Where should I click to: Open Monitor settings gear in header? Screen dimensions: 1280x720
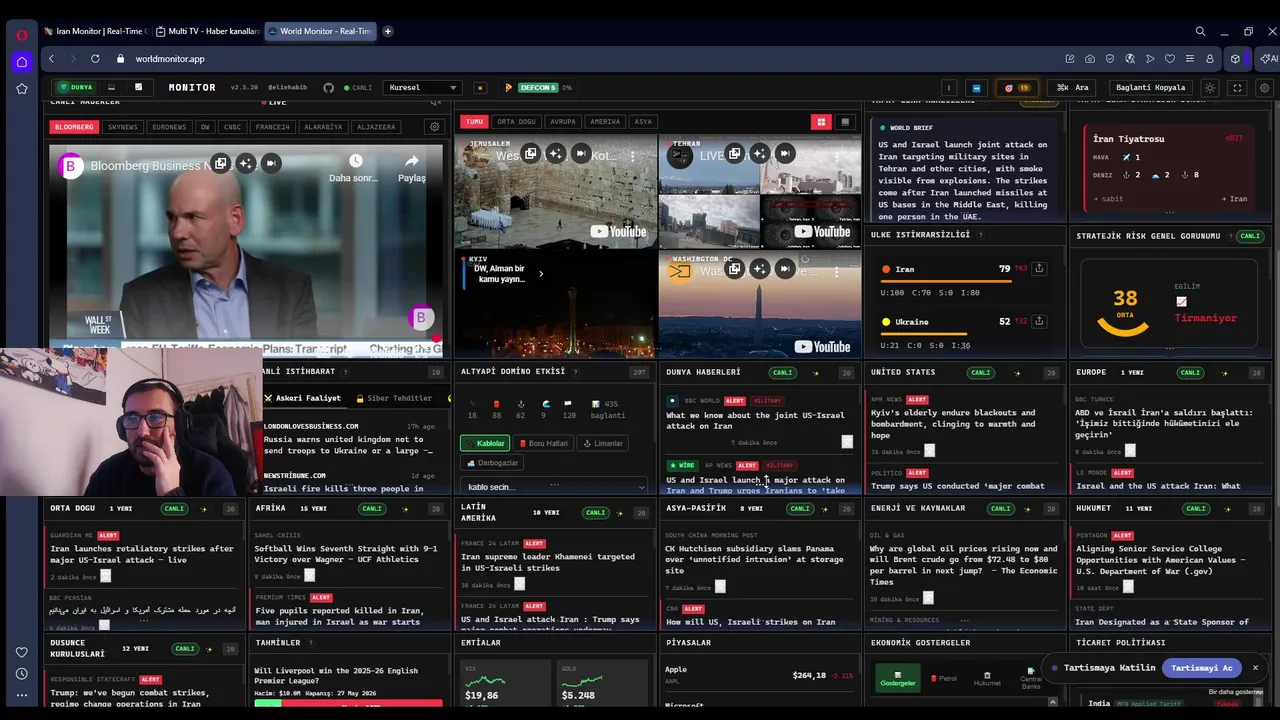pos(1264,88)
